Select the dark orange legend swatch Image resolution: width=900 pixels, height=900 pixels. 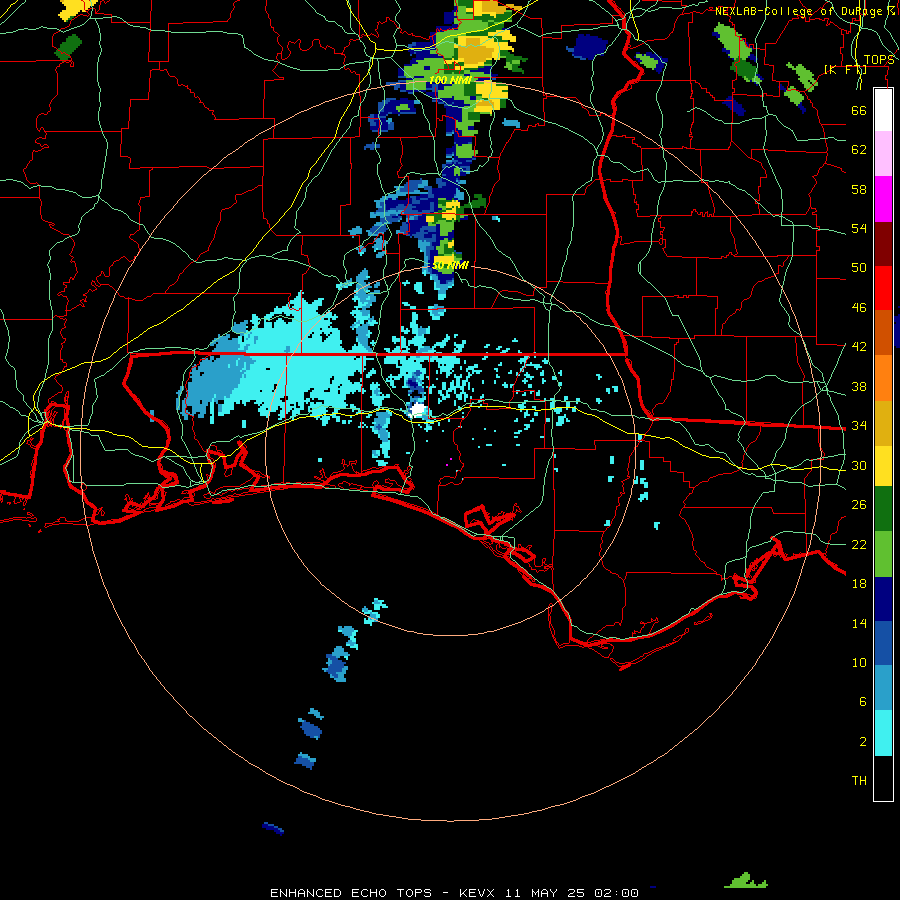click(x=883, y=333)
